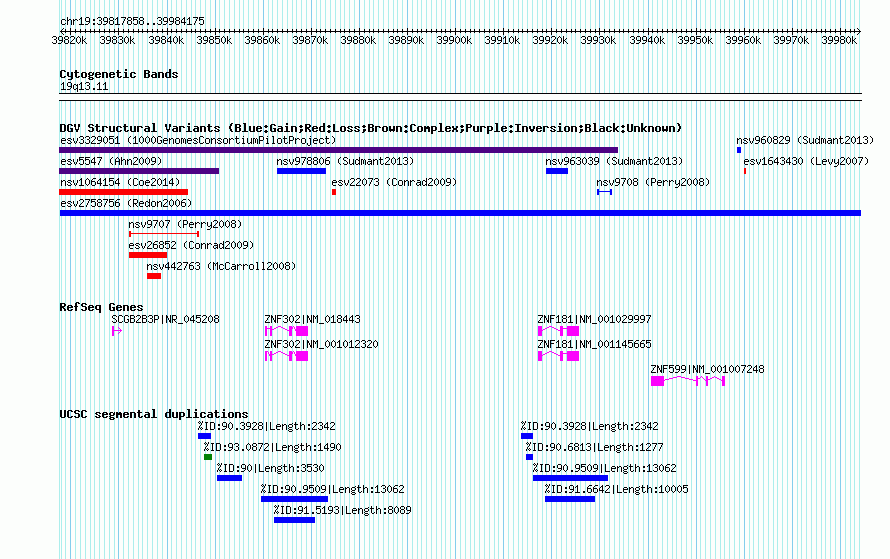
Task: Click the SCGB2B3P|NR_045208 text label
Action: (165, 320)
